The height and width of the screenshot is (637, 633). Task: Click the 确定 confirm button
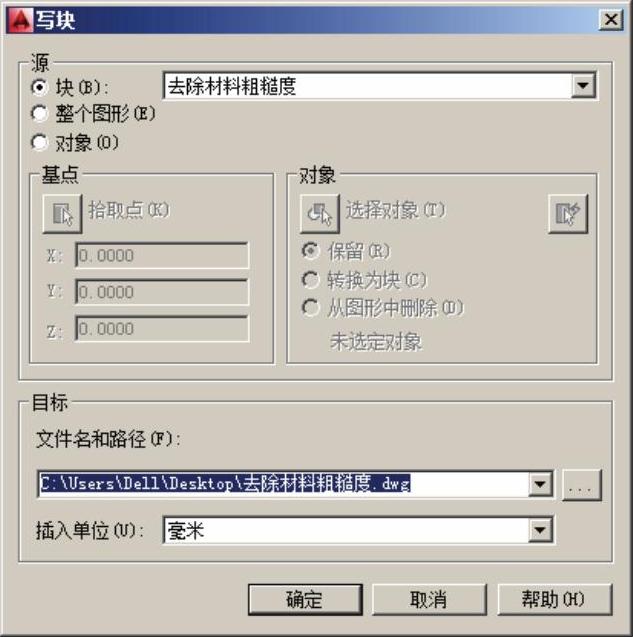coord(305,600)
